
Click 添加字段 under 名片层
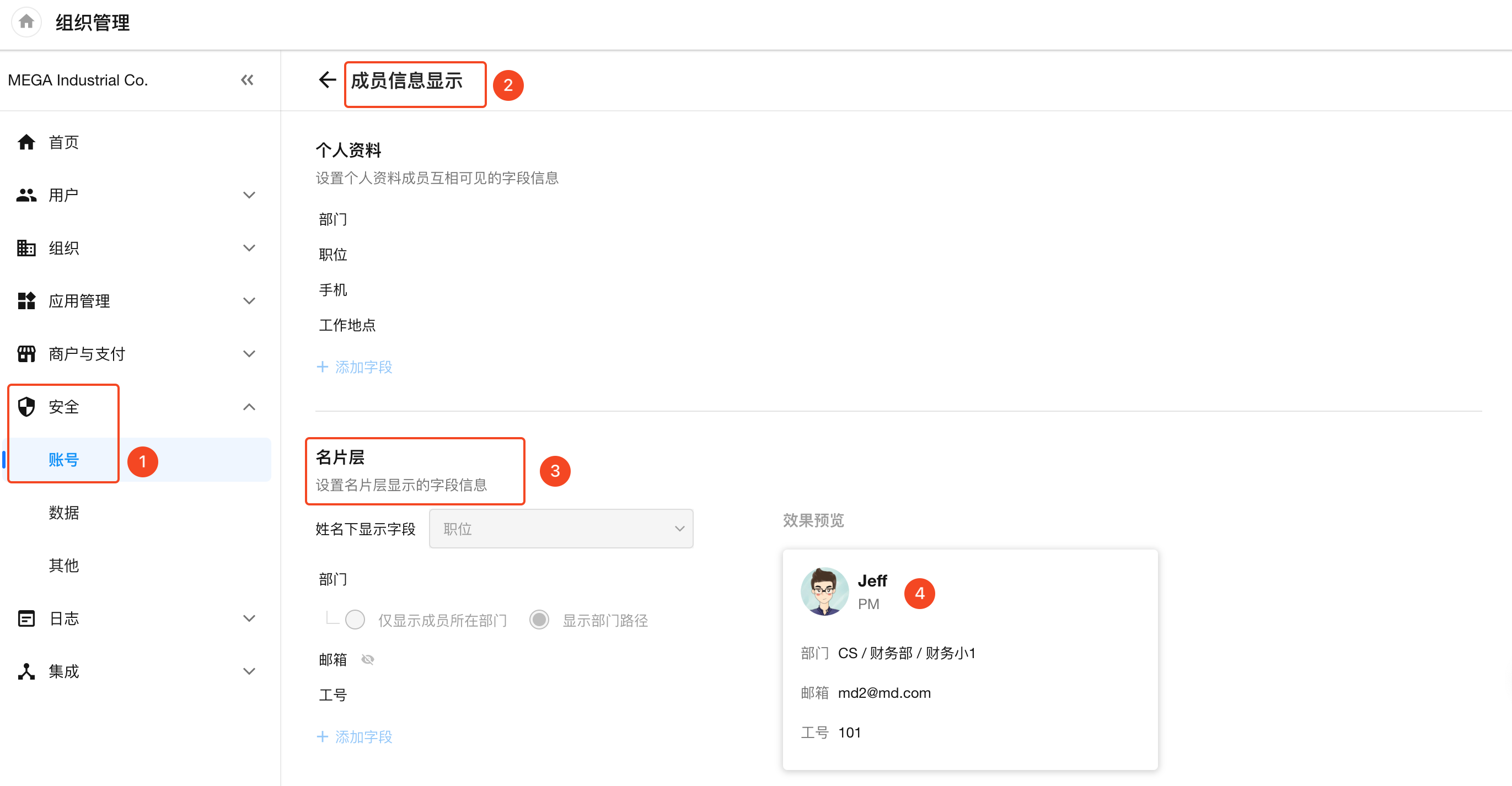point(355,737)
